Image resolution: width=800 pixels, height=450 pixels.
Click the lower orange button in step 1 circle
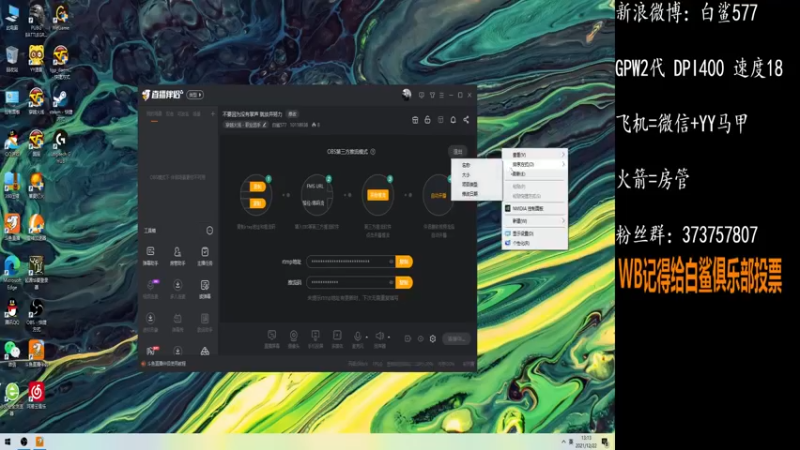coord(258,204)
